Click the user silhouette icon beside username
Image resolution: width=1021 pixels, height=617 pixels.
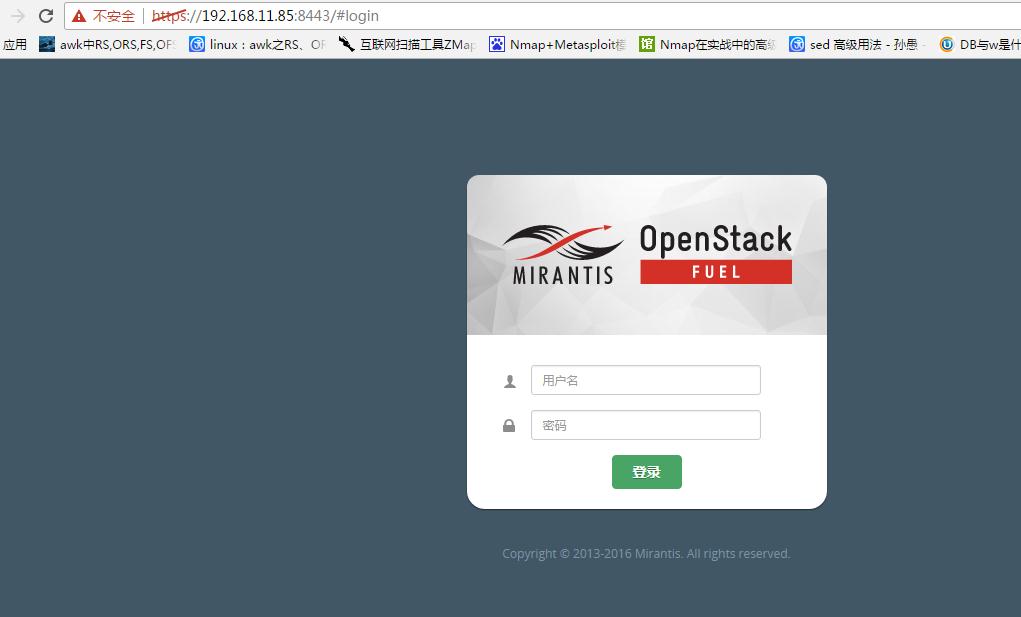(510, 381)
